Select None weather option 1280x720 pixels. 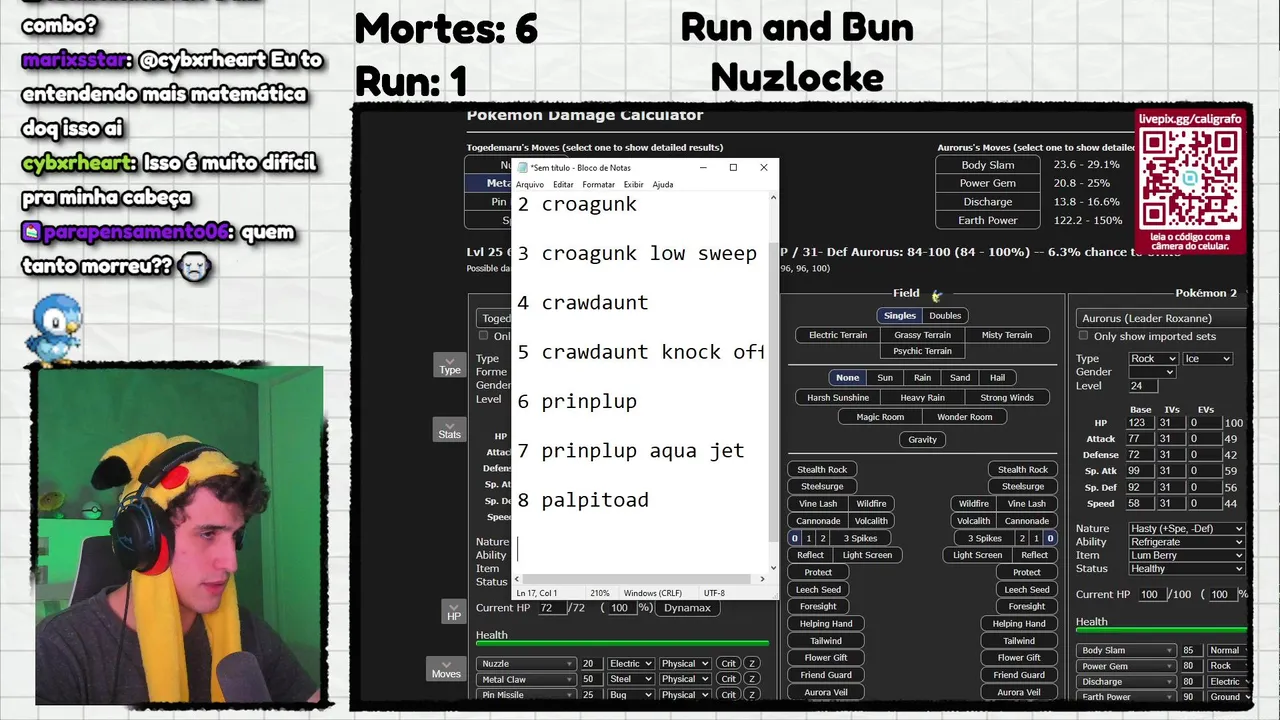click(847, 378)
